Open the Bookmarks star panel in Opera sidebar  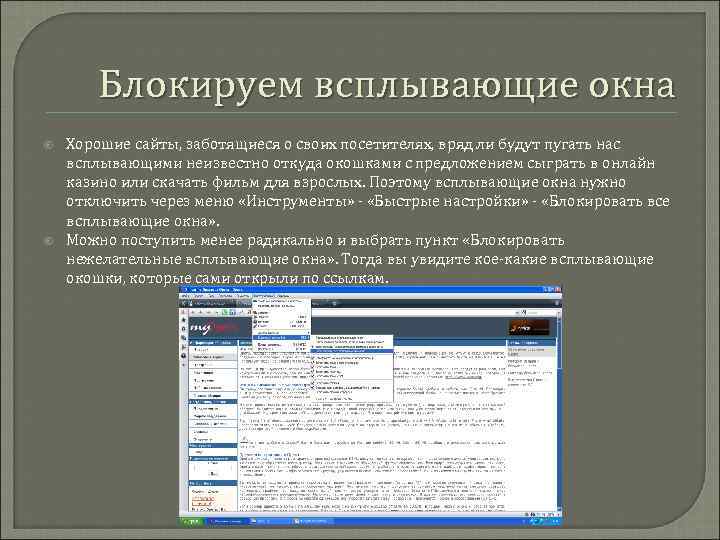pos(184,320)
